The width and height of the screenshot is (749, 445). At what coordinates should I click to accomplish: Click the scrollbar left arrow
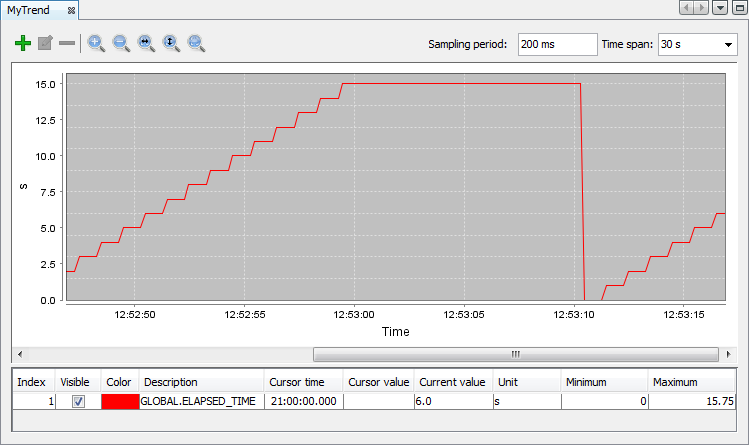[x=20, y=354]
